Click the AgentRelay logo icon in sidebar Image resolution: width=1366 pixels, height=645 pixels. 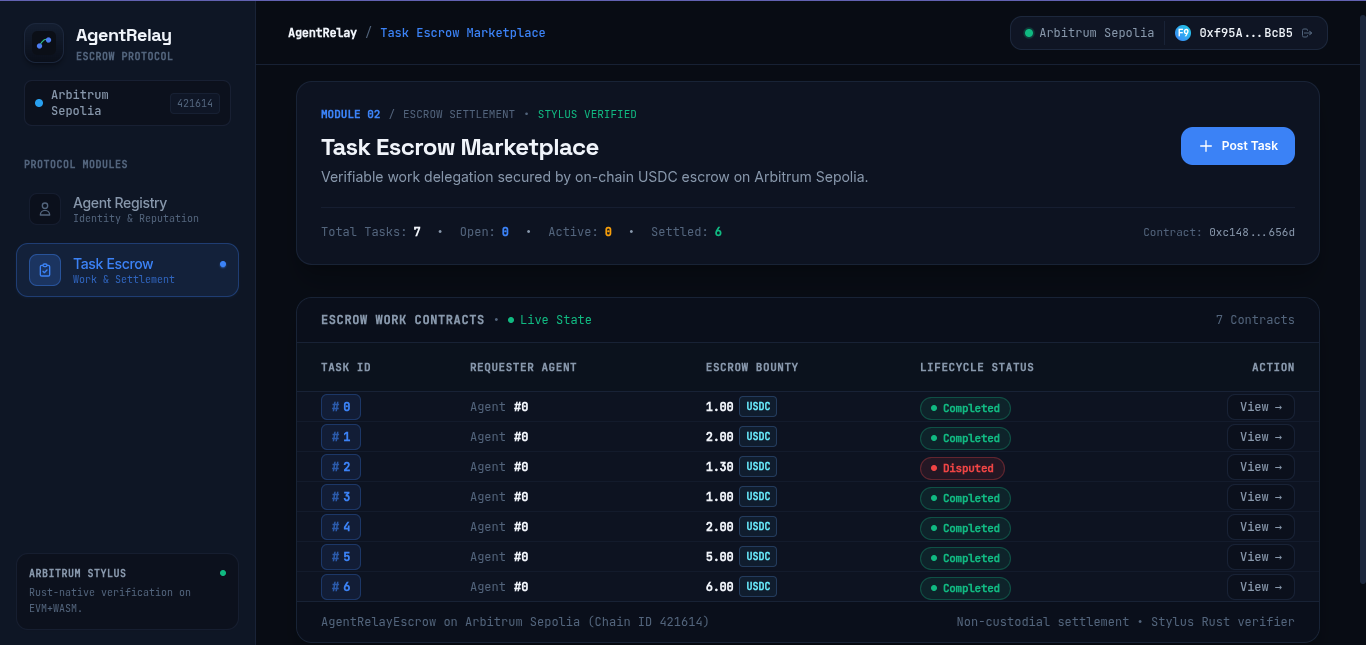44,43
